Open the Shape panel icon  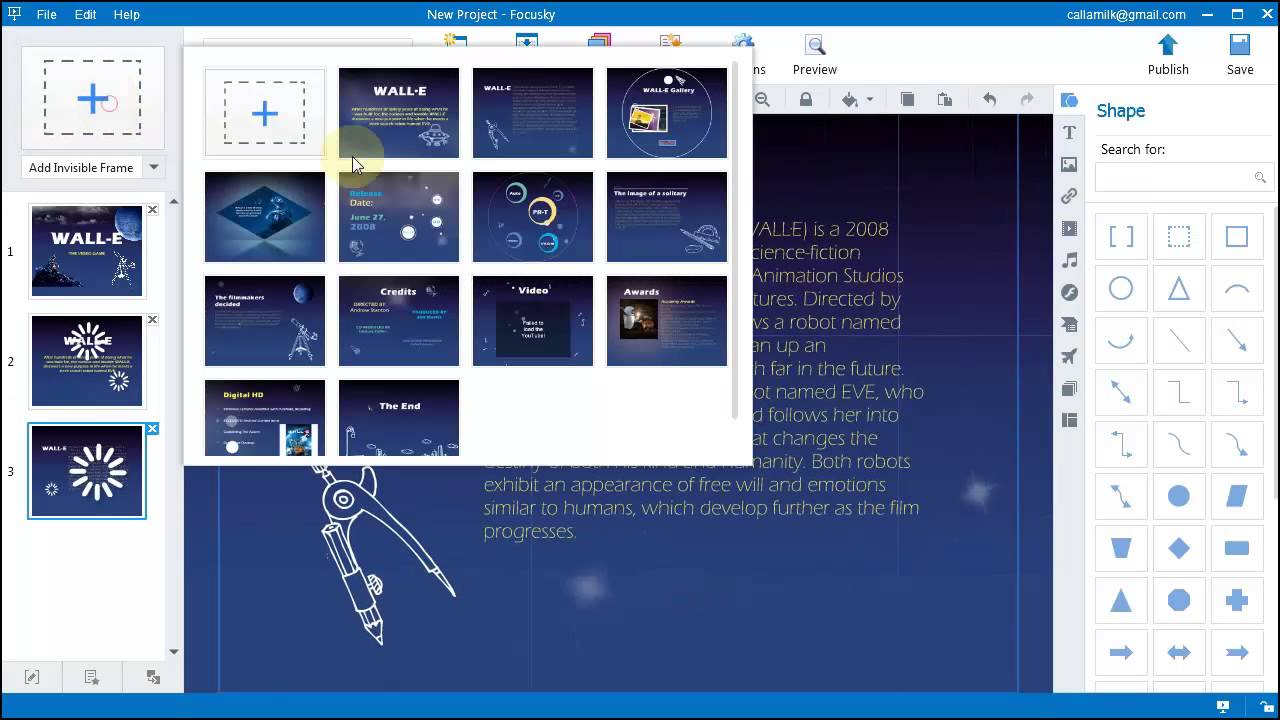pyautogui.click(x=1069, y=100)
